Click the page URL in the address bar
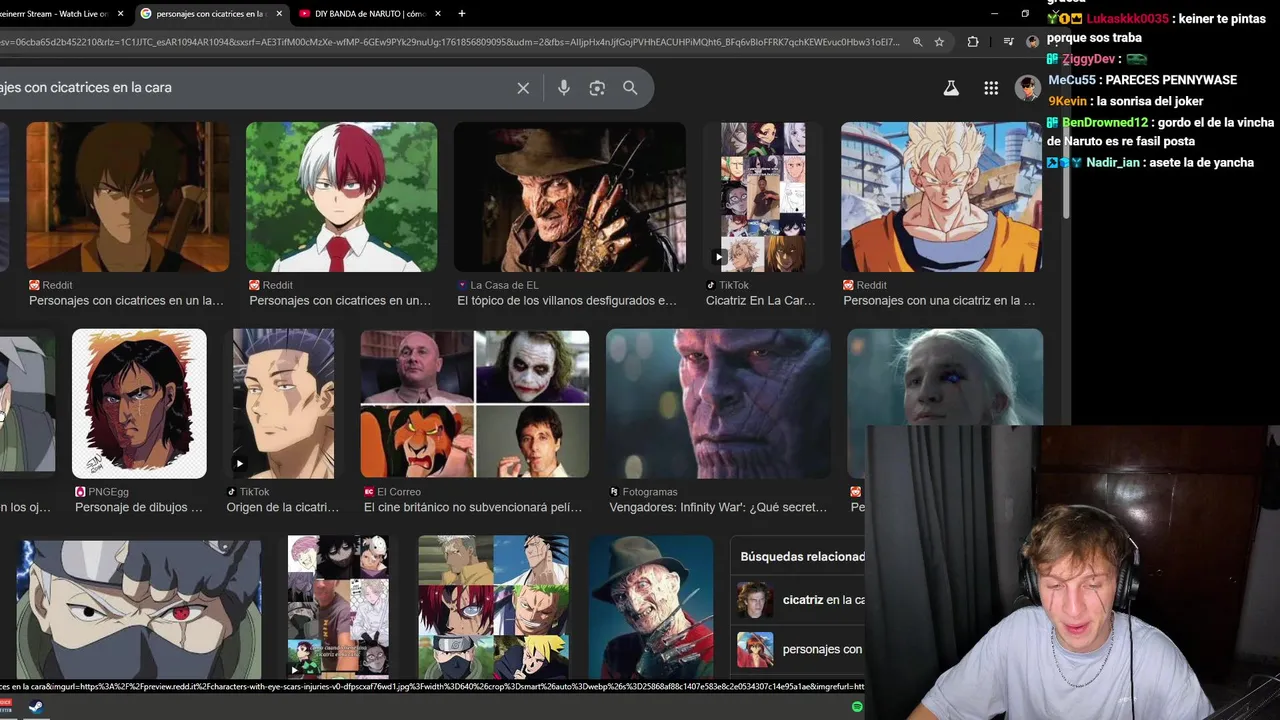Screen dimensions: 1280x720 (x=450, y=42)
